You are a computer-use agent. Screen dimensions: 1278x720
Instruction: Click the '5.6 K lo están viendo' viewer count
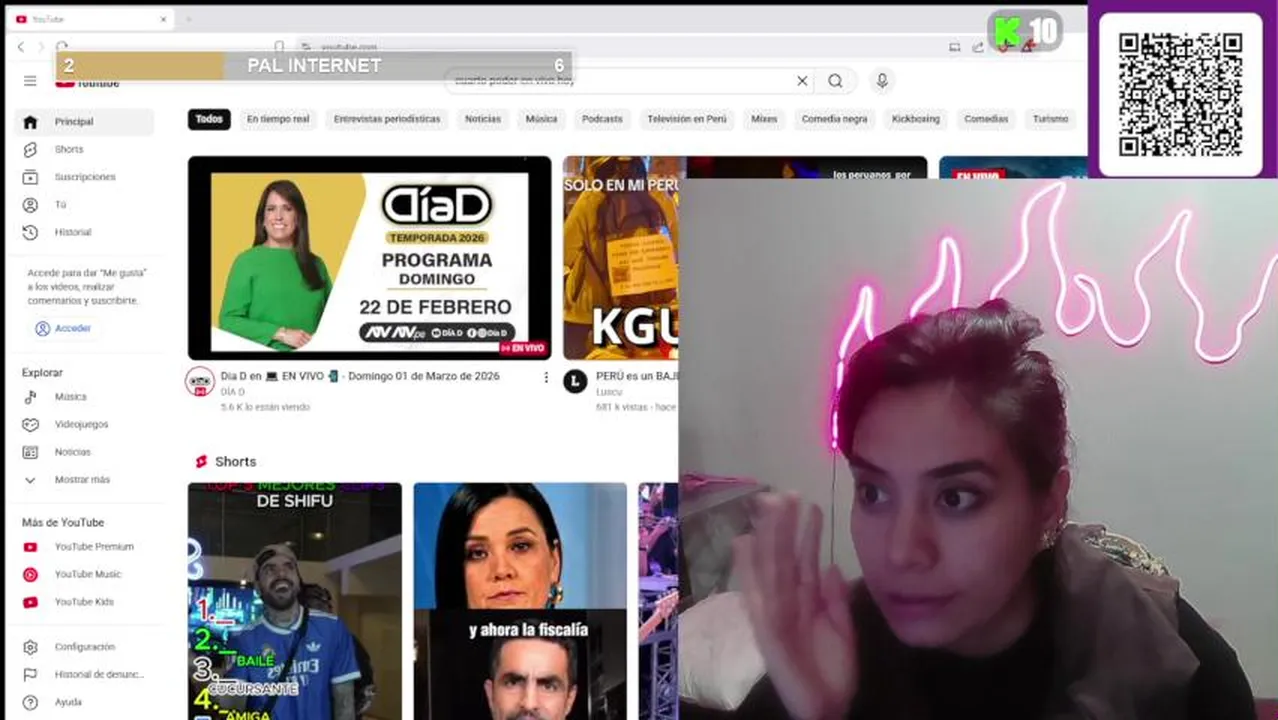tap(265, 407)
